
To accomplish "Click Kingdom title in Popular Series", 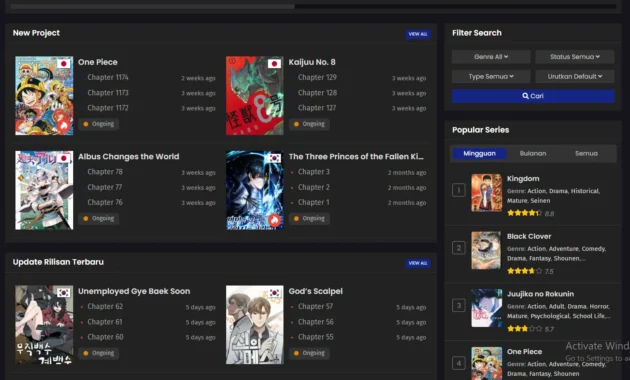I will pyautogui.click(x=523, y=179).
